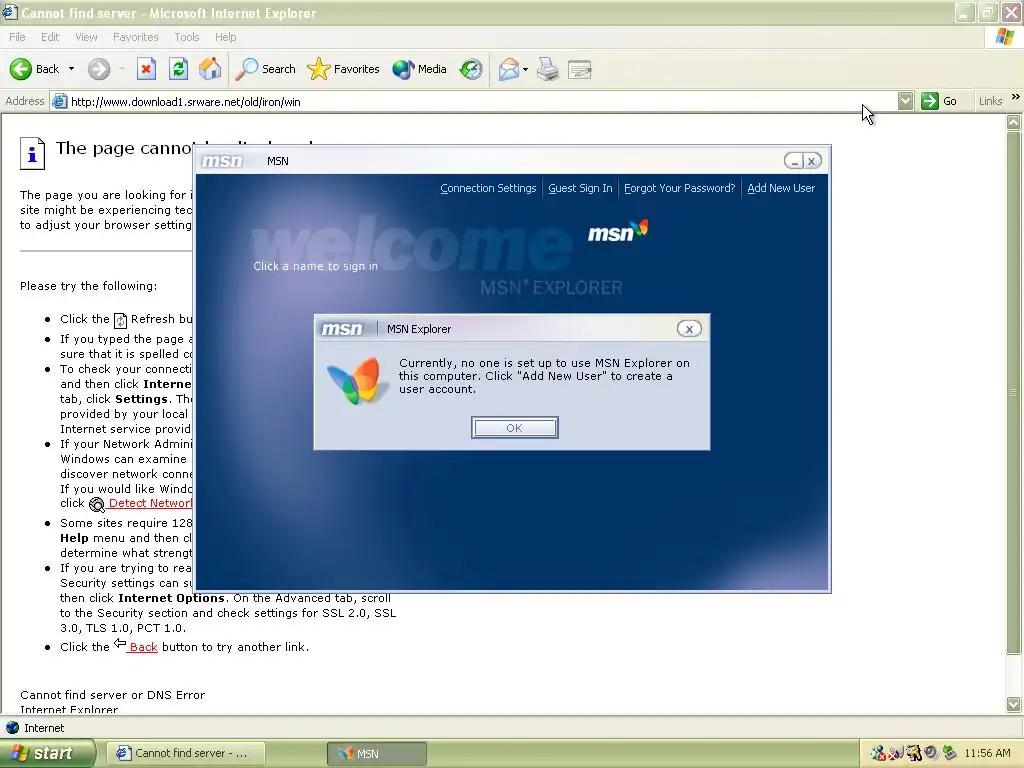This screenshot has height=768, width=1024.
Task: Open the File menu
Action: [18, 37]
